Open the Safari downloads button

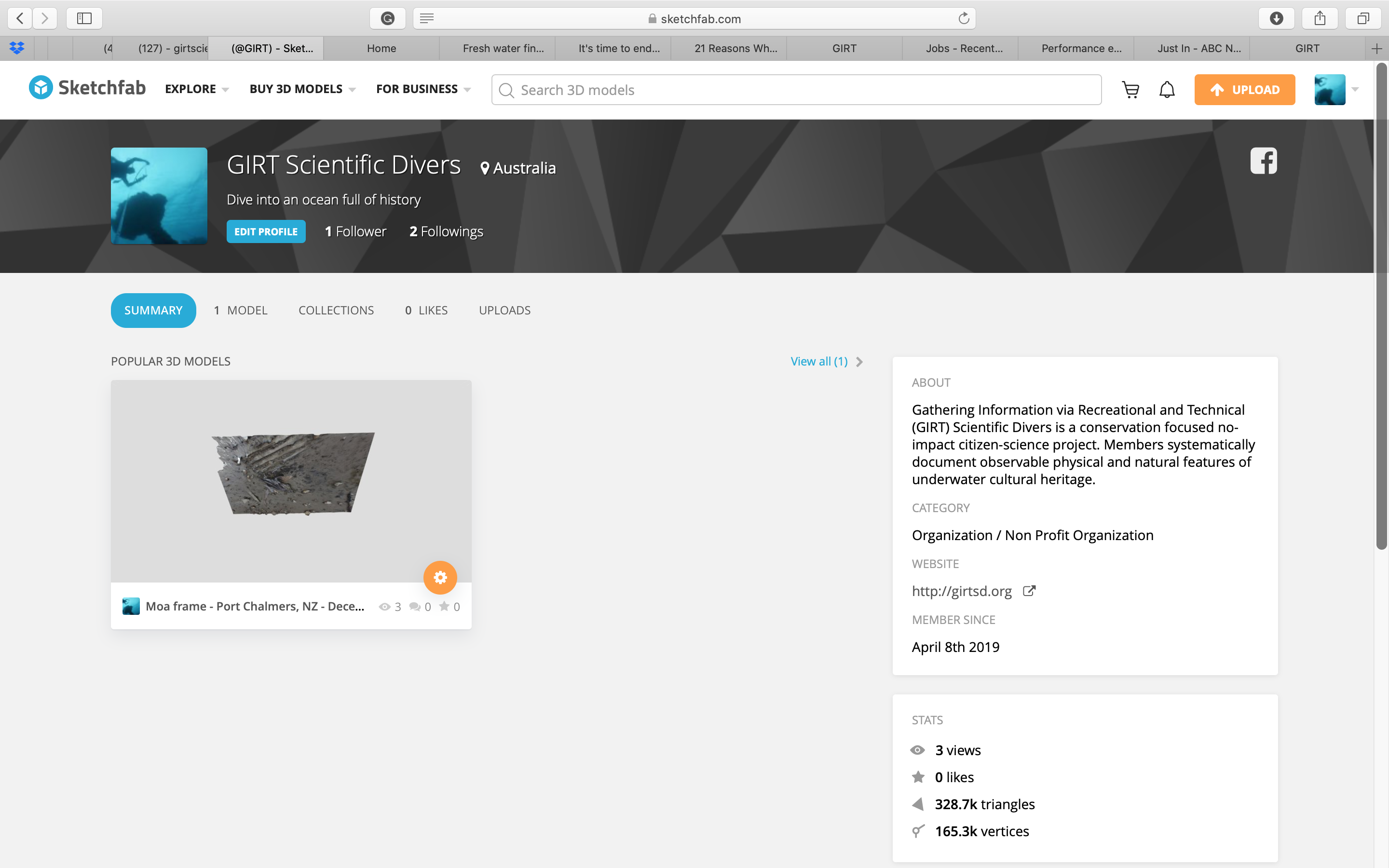pyautogui.click(x=1277, y=18)
